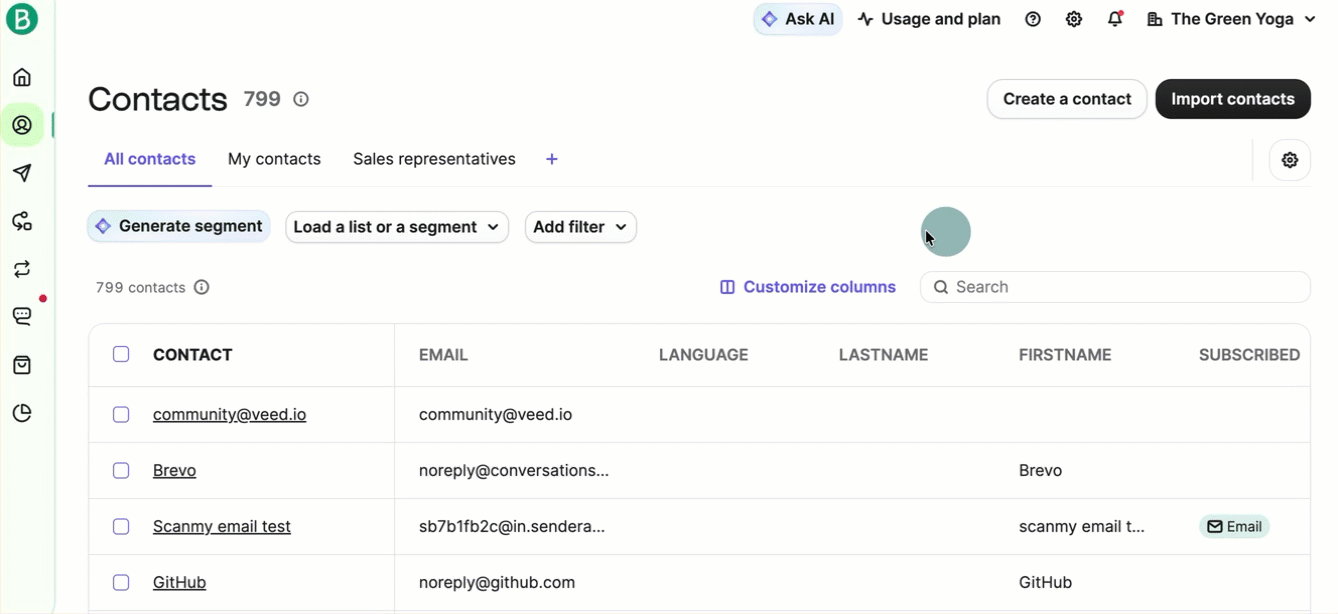
Task: Open Automations icon in the sidebar
Action: pos(22,221)
